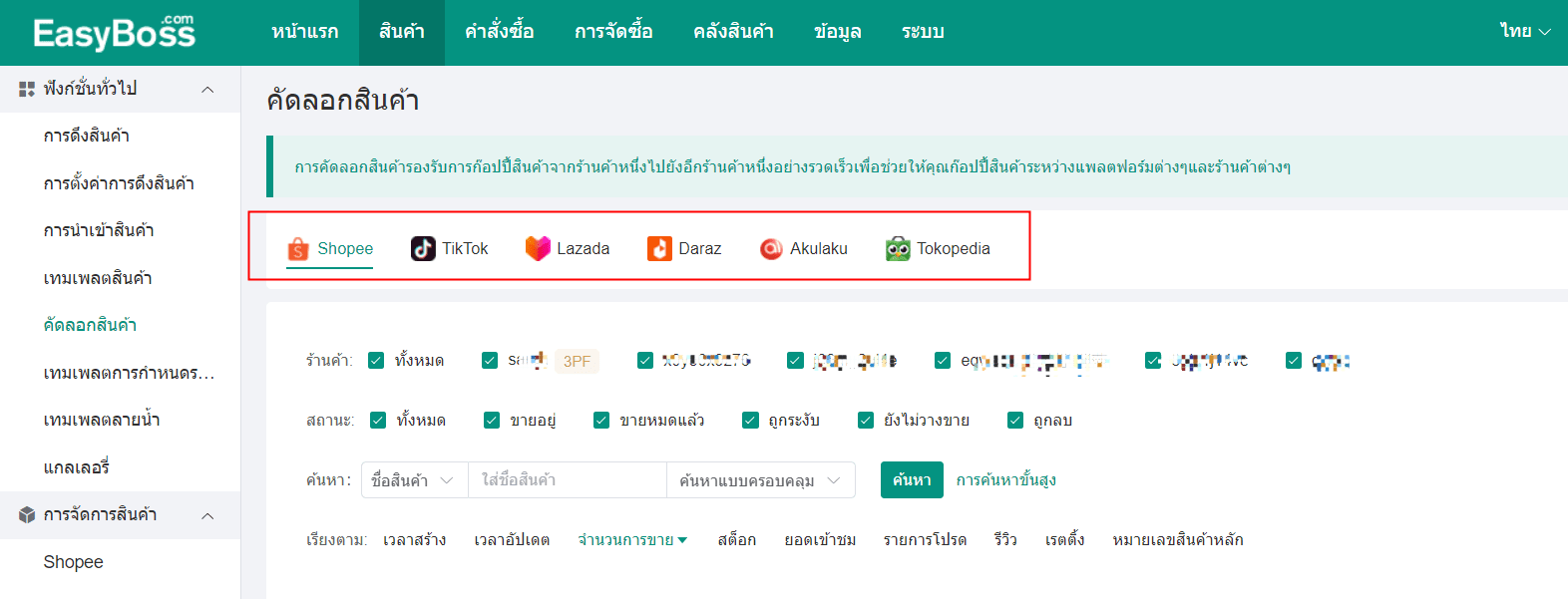Switch to the Tokopedia platform tab
1568x599 pixels.
click(938, 248)
